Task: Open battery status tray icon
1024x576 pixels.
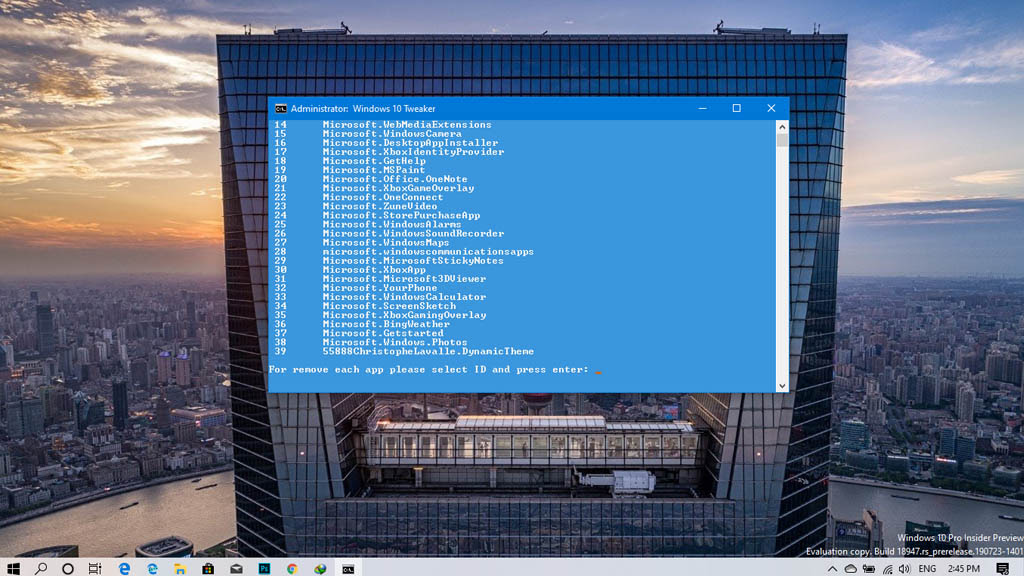Action: coord(869,569)
